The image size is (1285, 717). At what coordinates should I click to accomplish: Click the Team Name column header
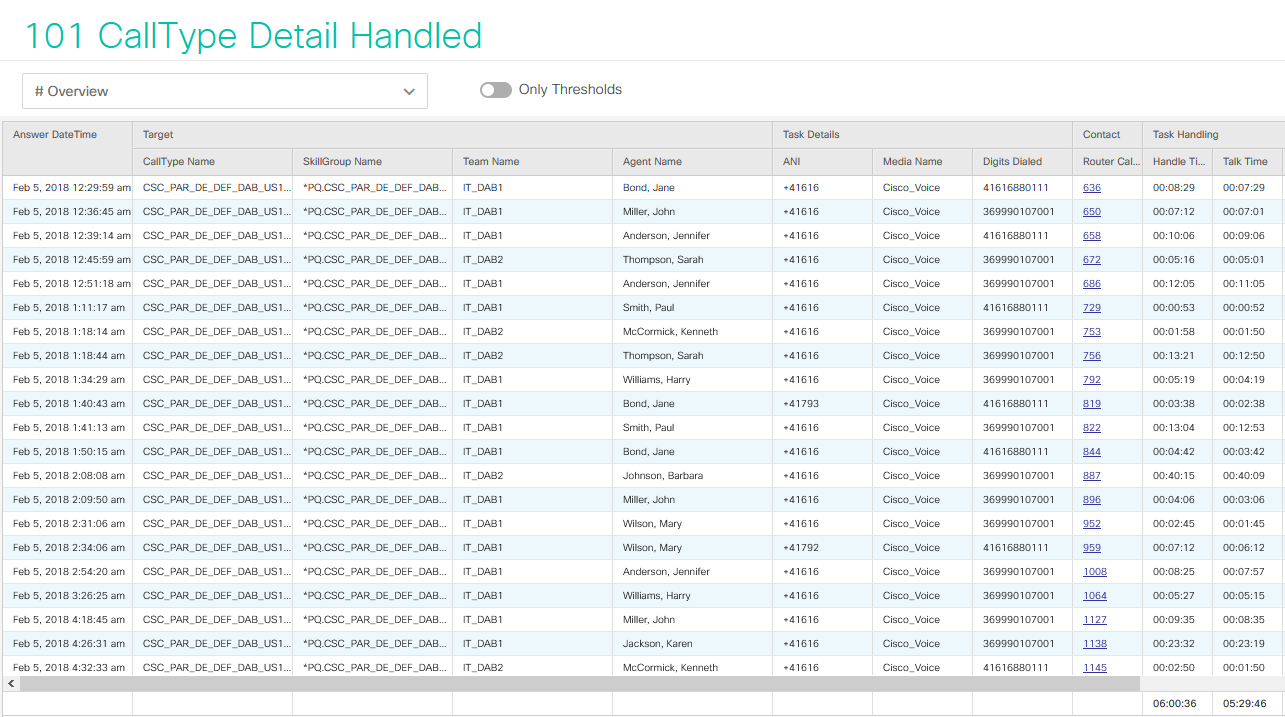tap(532, 162)
